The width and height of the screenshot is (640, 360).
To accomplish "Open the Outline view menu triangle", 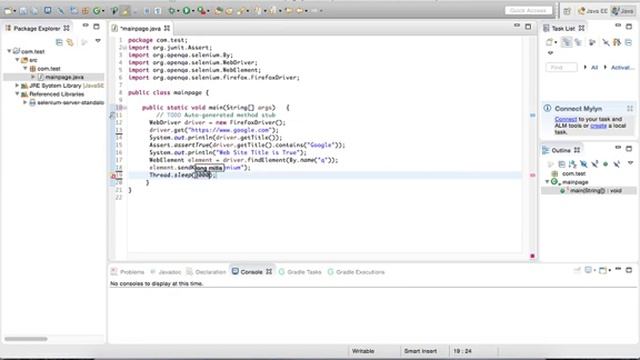I will pyautogui.click(x=630, y=163).
